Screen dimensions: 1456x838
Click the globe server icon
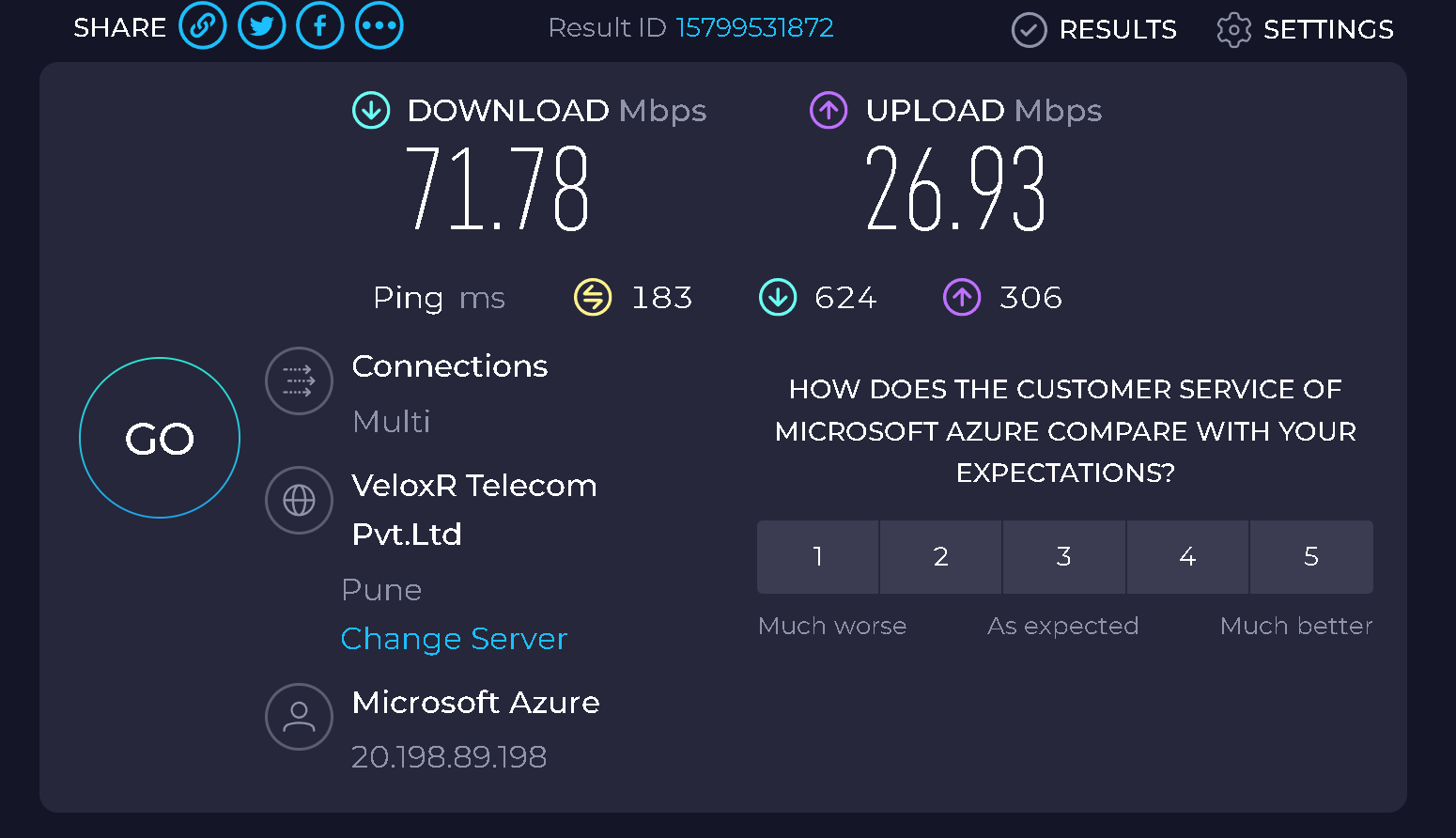(x=299, y=500)
